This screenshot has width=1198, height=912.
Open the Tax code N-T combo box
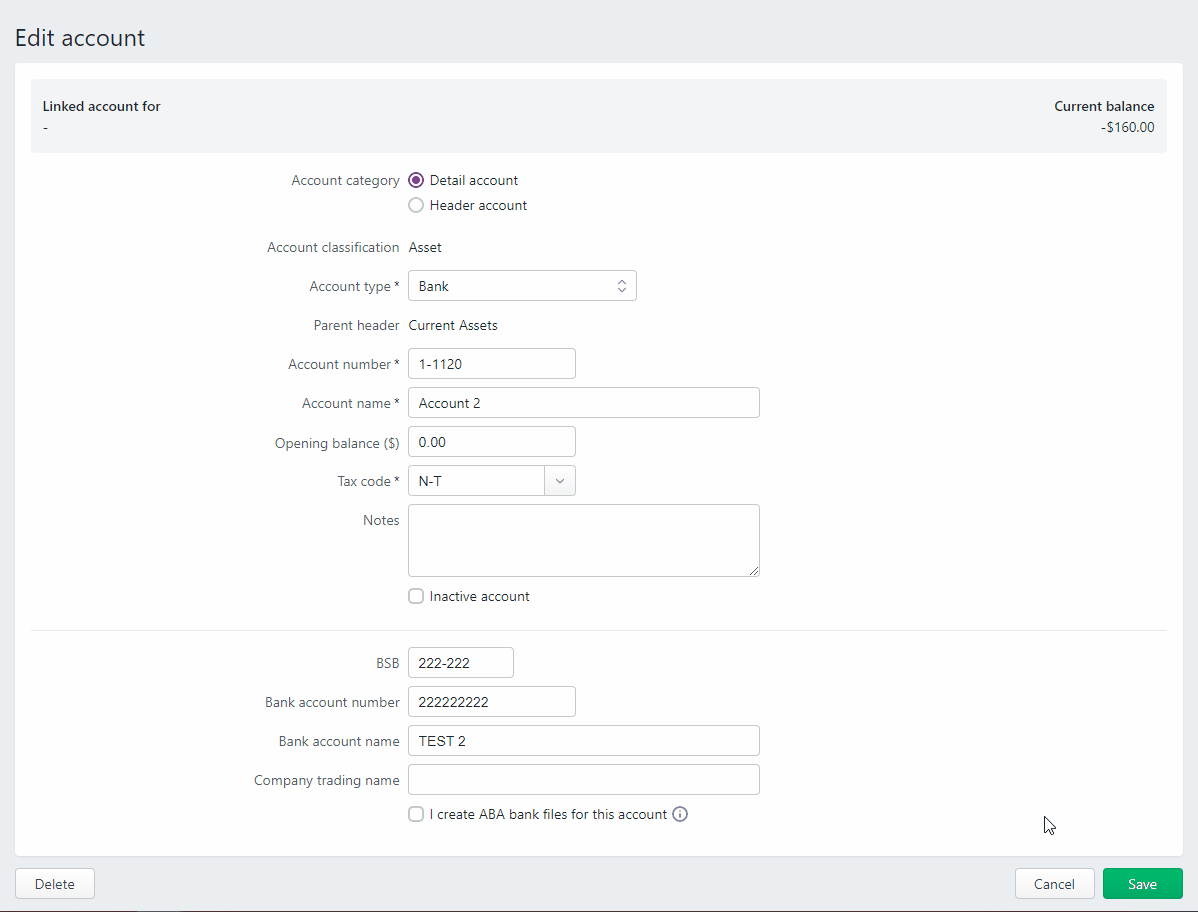[491, 481]
